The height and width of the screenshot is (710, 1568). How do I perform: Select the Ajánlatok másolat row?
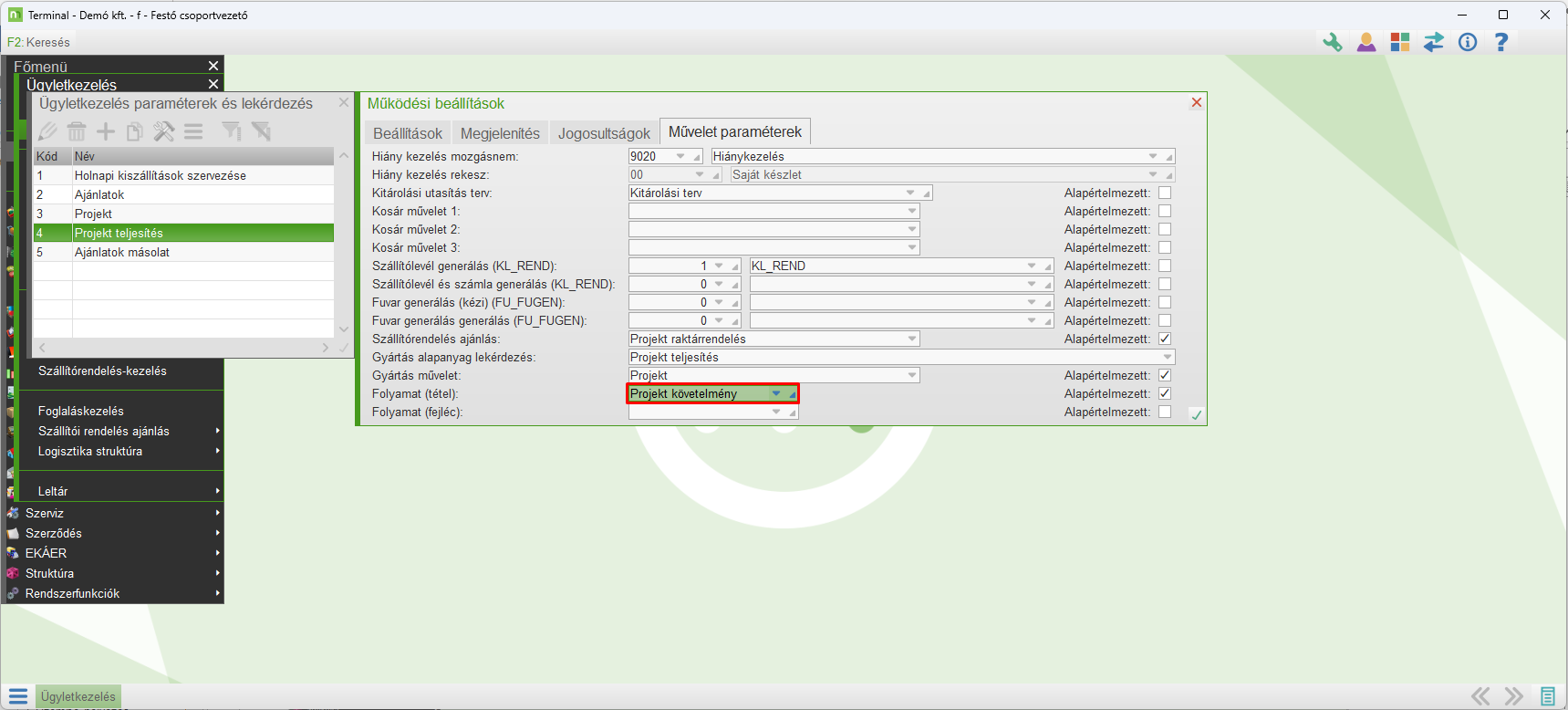coord(122,252)
